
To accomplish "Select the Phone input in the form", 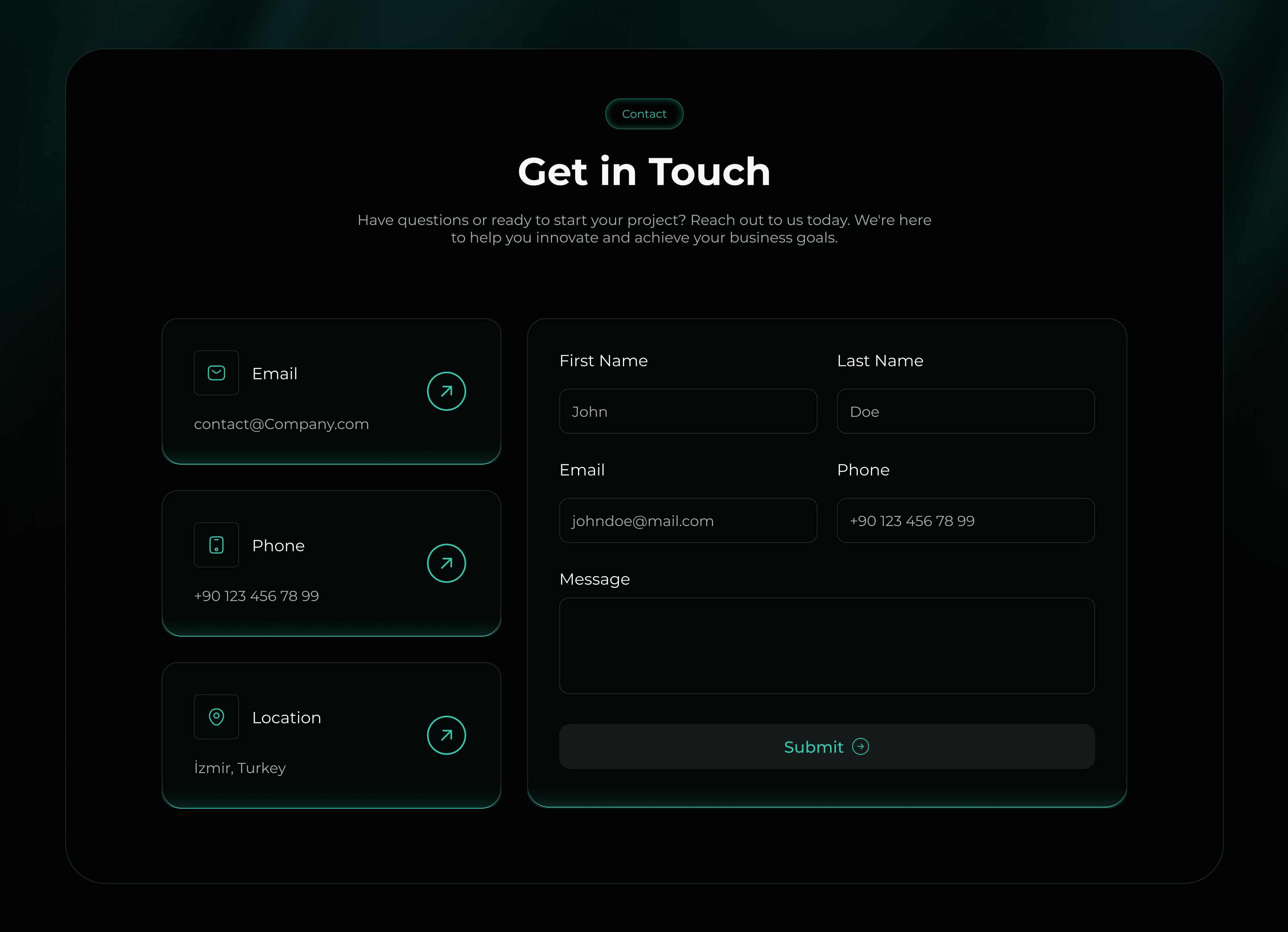I will (966, 520).
